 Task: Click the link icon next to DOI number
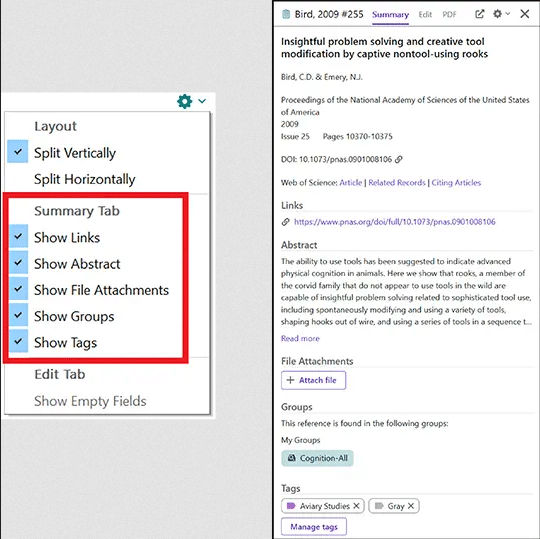click(399, 159)
